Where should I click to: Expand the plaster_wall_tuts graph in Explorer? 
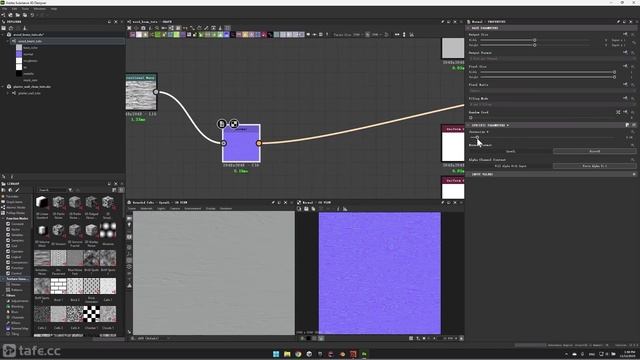[8, 93]
